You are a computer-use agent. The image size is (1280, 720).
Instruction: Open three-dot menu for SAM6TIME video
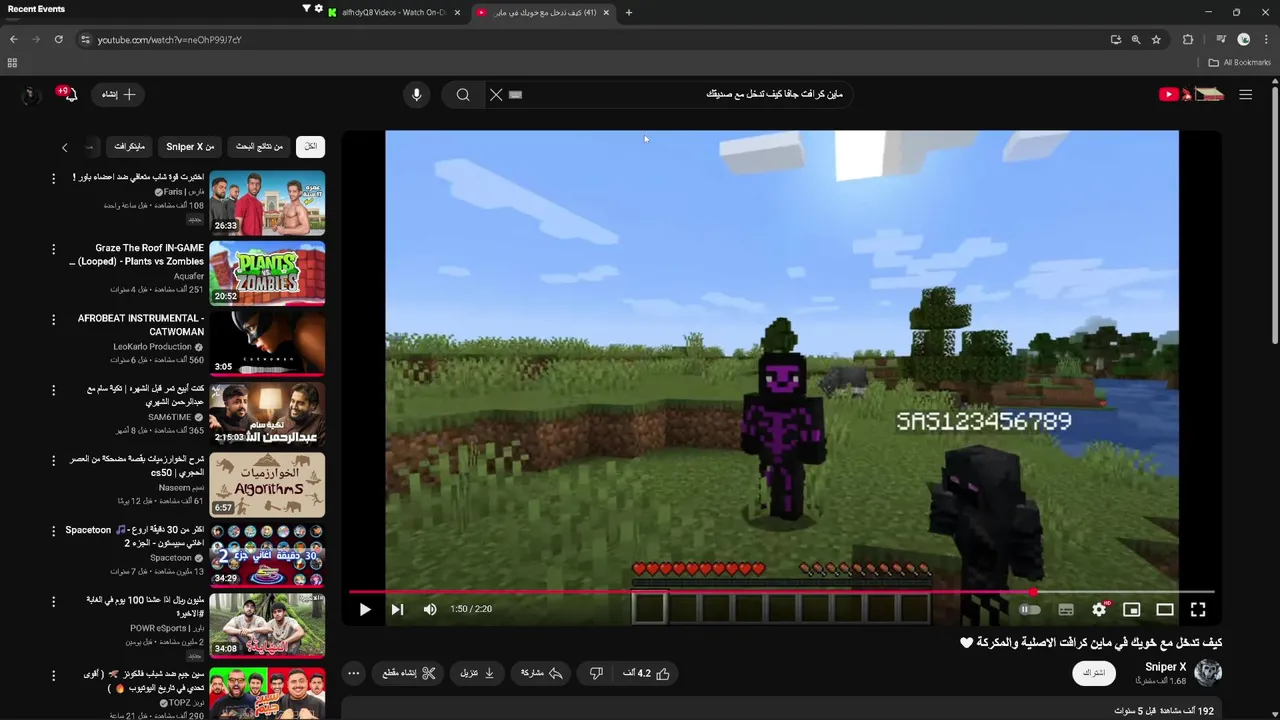[54, 389]
